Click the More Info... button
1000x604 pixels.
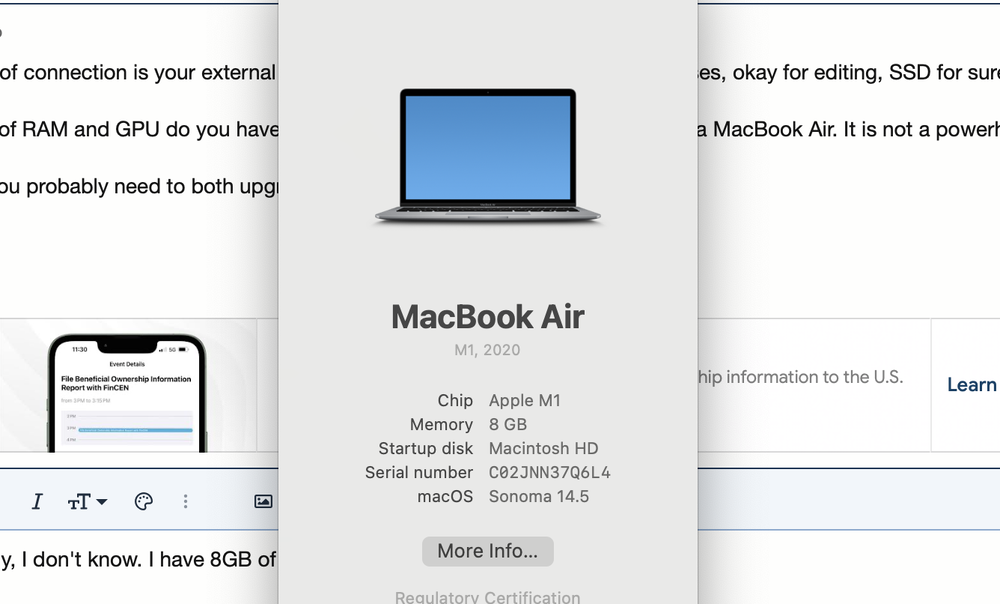point(488,551)
